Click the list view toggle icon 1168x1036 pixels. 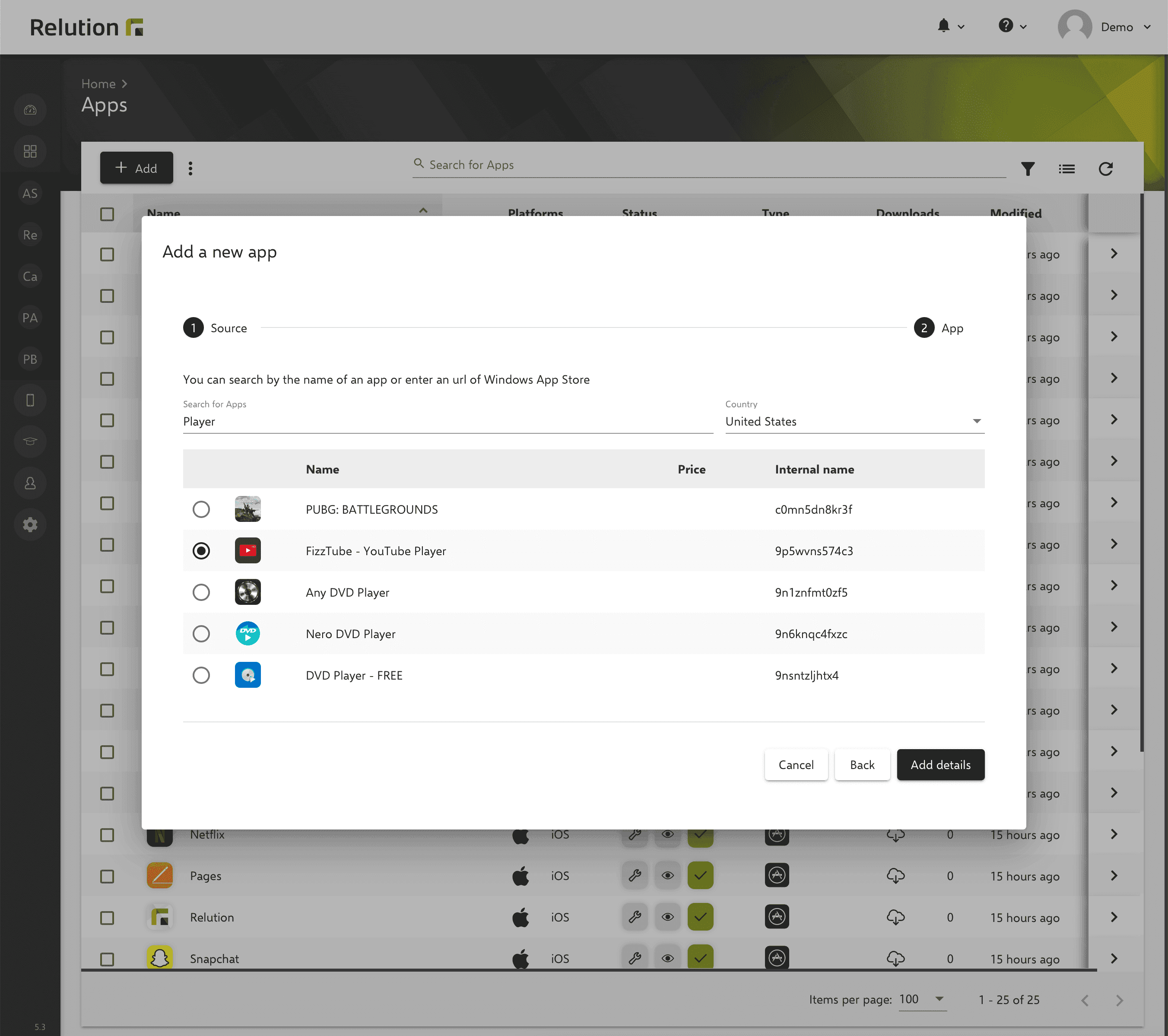[x=1067, y=169]
